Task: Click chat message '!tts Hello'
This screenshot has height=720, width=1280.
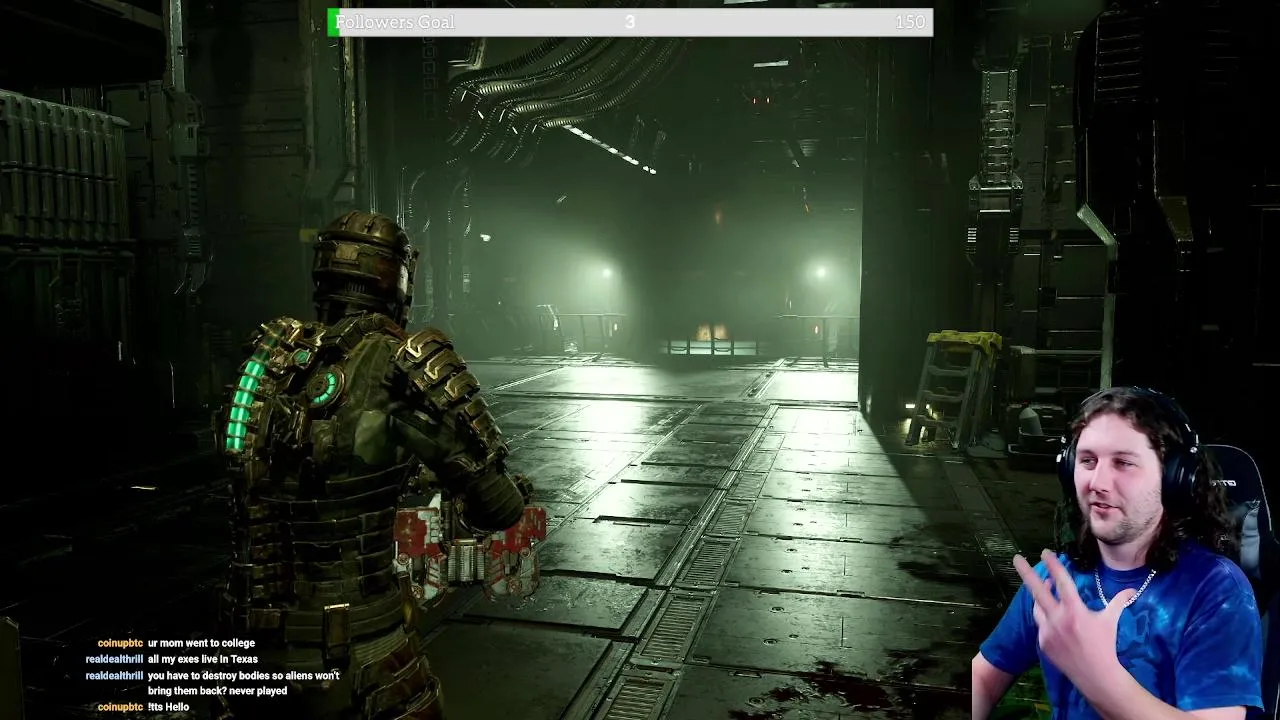Action: 168,707
